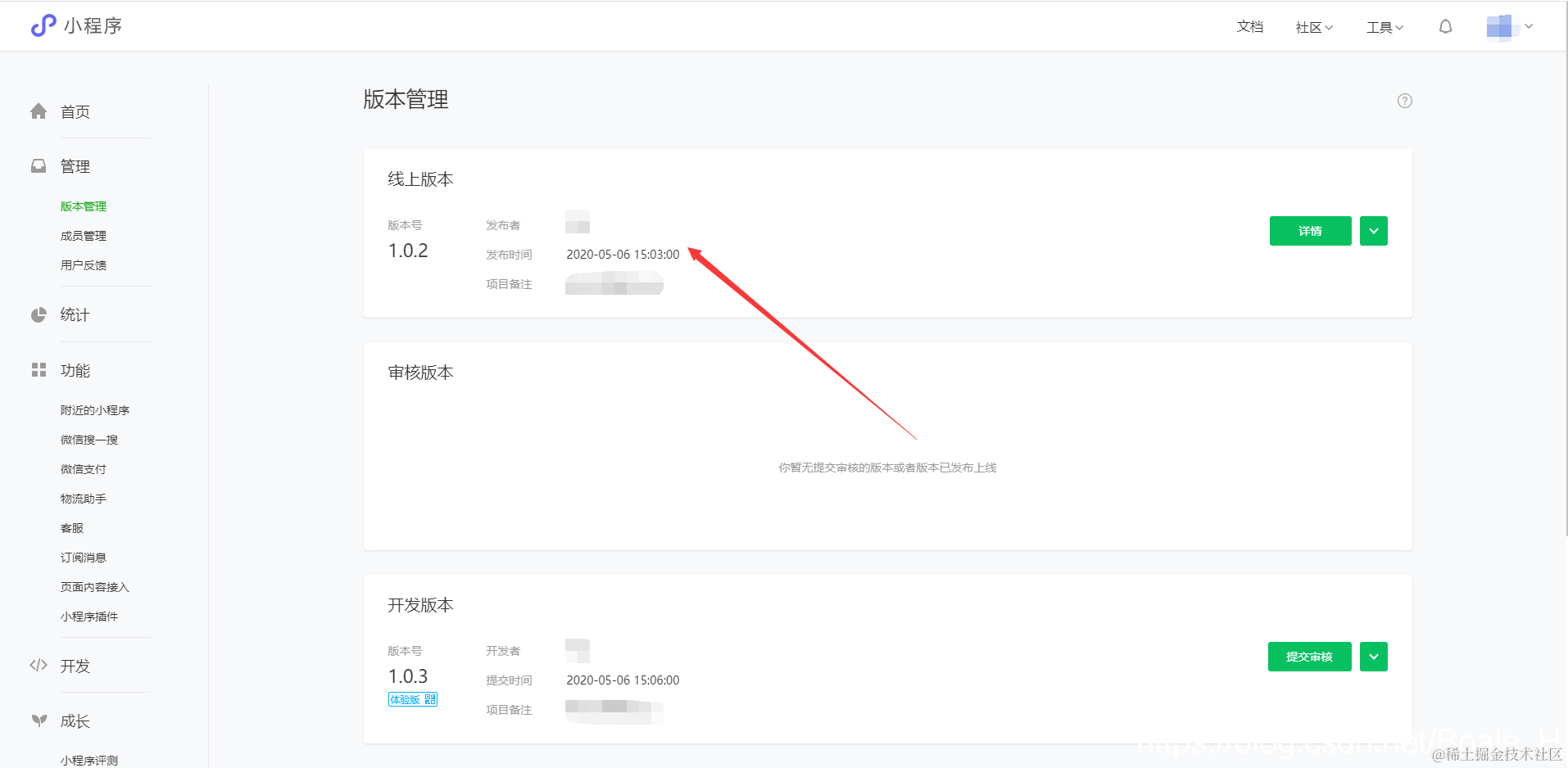The width and height of the screenshot is (1568, 768).
Task: Open 物流助手 menu item
Action: (x=84, y=499)
